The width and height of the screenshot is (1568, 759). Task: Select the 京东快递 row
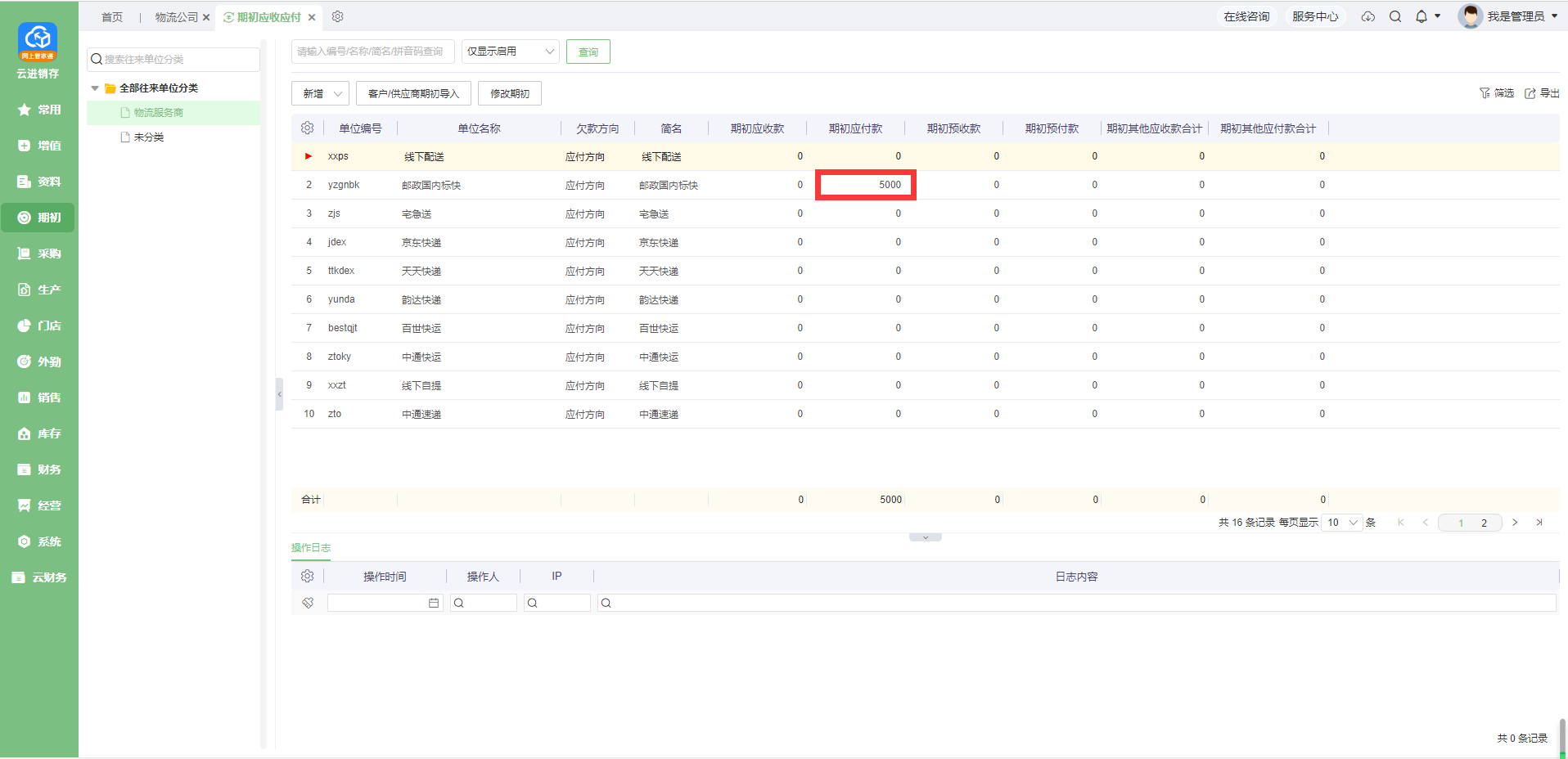[x=926, y=242]
